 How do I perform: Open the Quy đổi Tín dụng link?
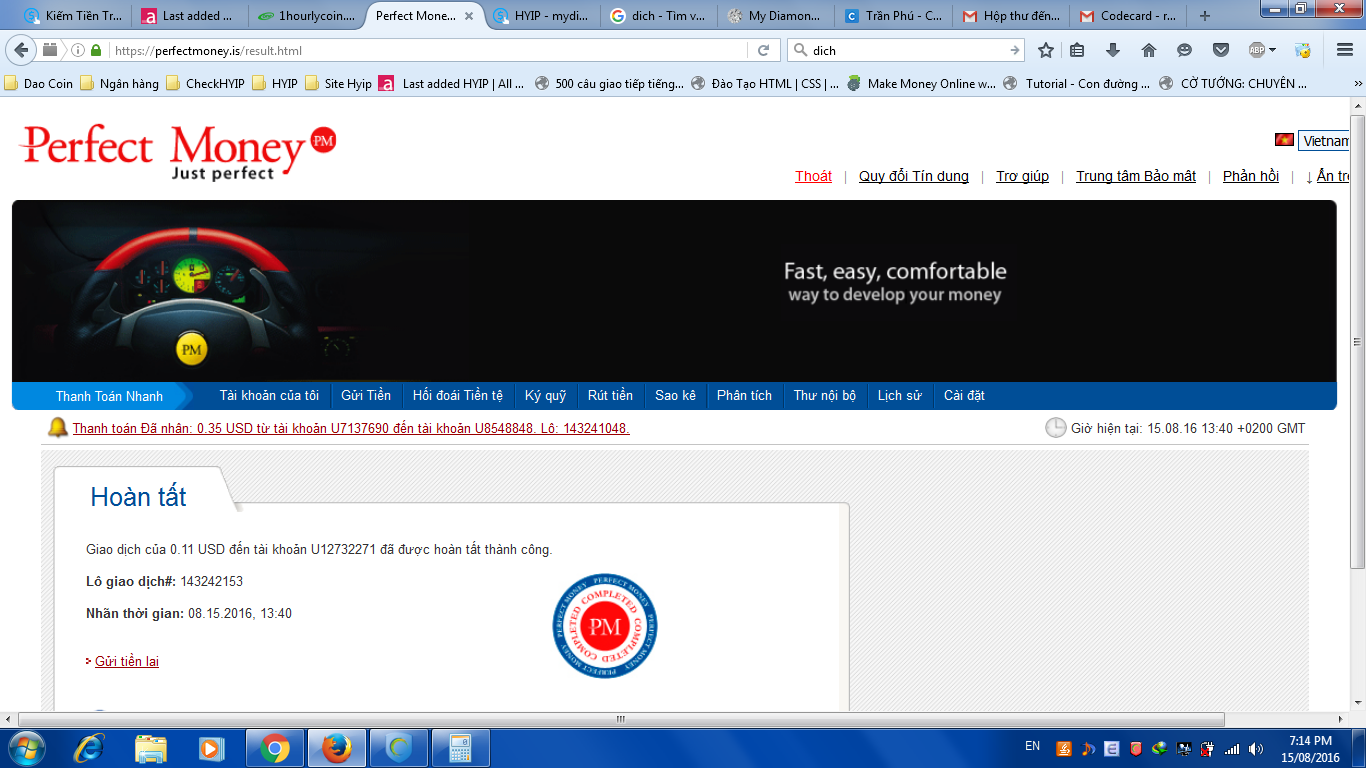pyautogui.click(x=914, y=176)
